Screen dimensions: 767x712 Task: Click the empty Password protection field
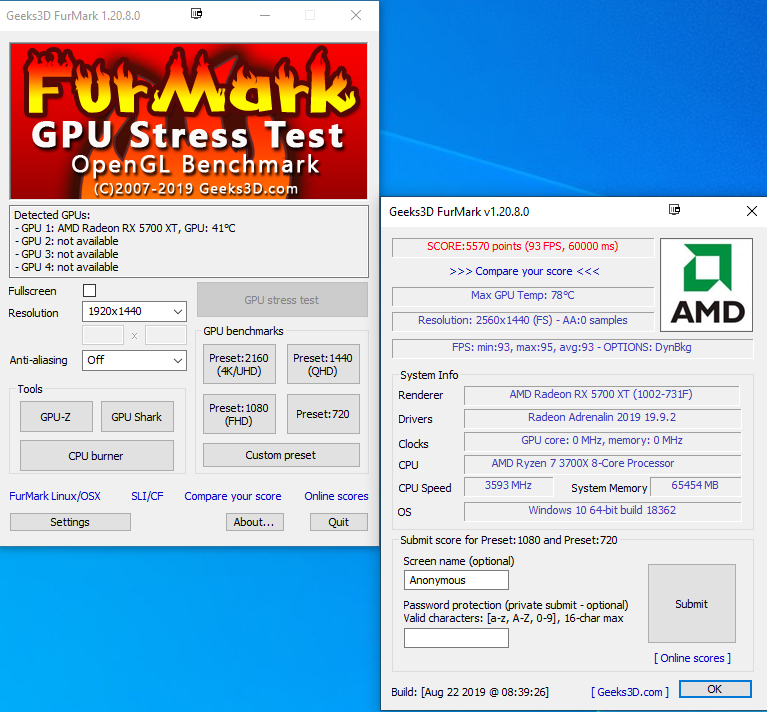[x=456, y=638]
